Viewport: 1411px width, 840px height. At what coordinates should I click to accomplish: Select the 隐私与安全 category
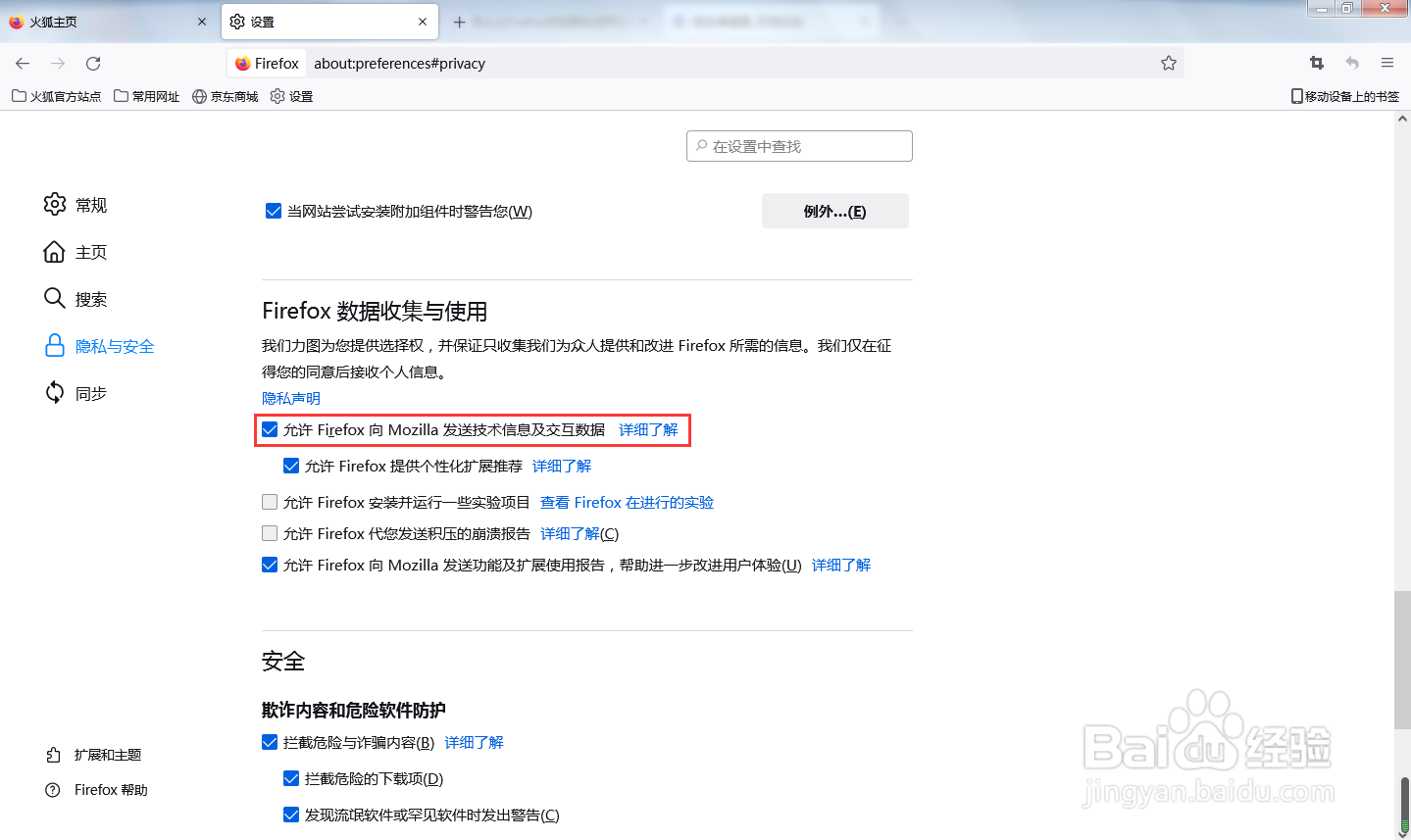(x=99, y=346)
